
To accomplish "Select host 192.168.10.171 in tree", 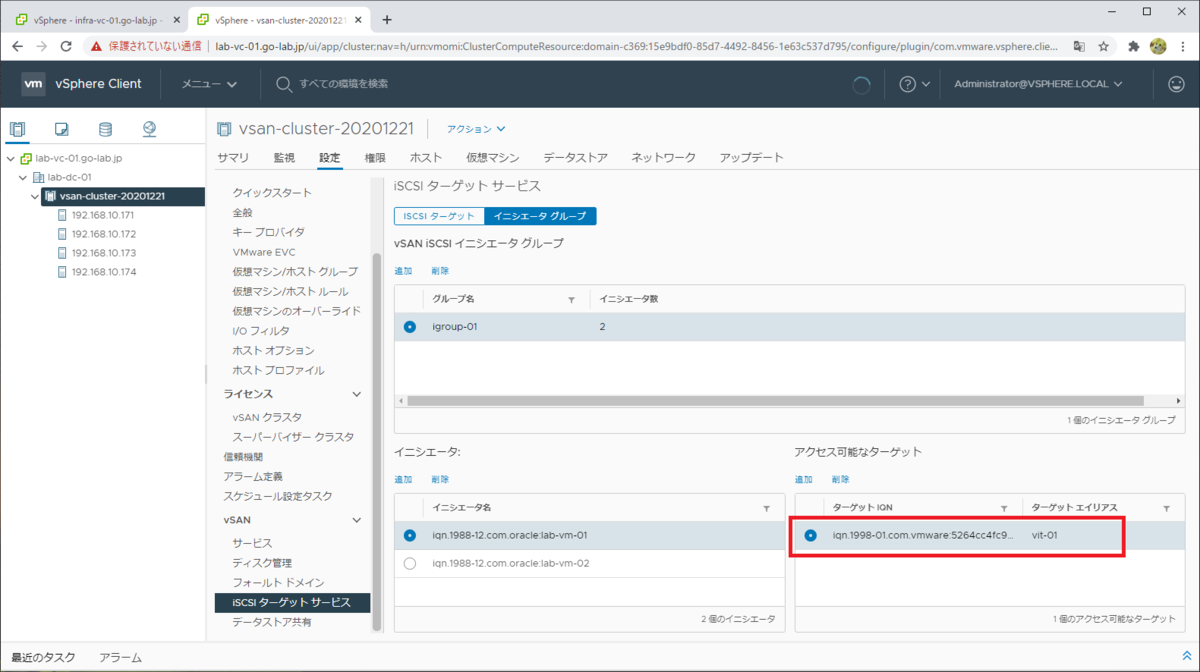I will (103, 215).
